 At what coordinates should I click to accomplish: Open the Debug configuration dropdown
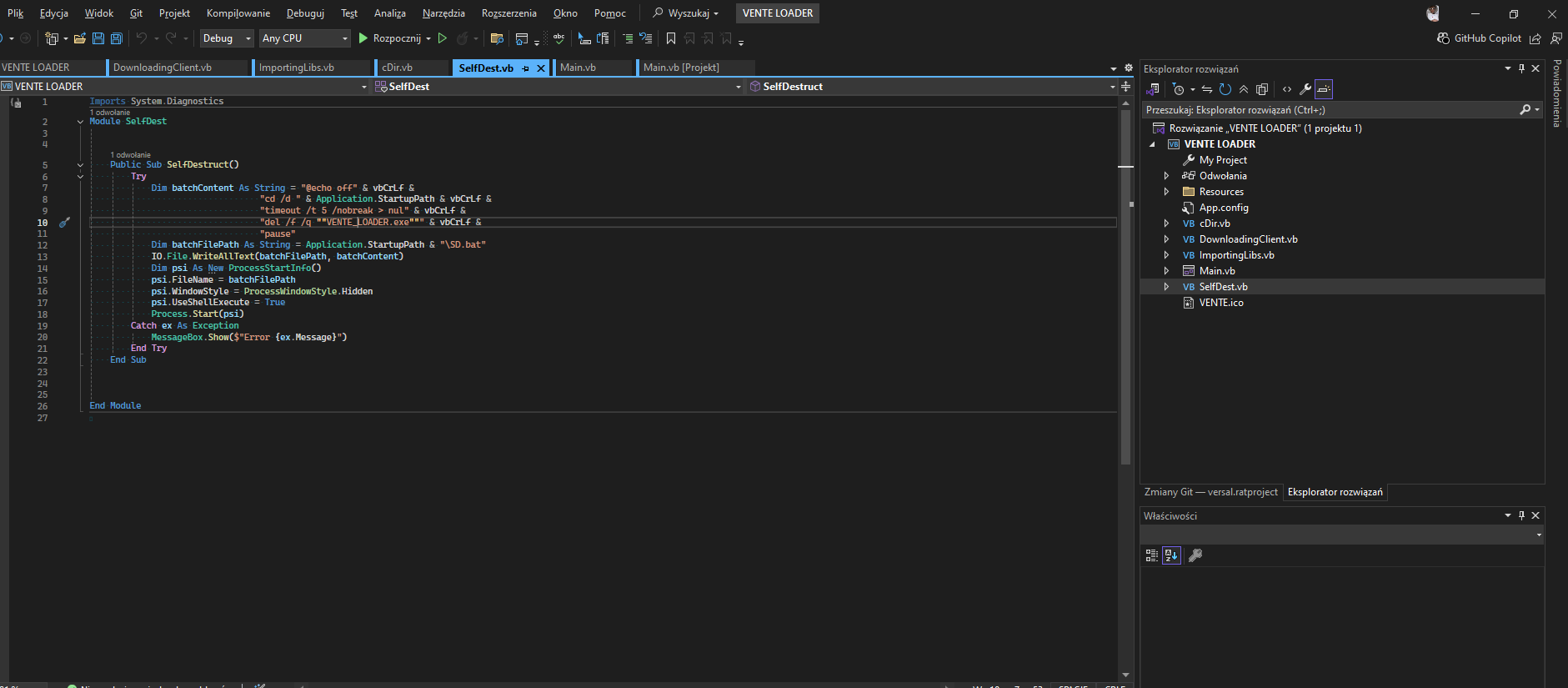coord(226,38)
